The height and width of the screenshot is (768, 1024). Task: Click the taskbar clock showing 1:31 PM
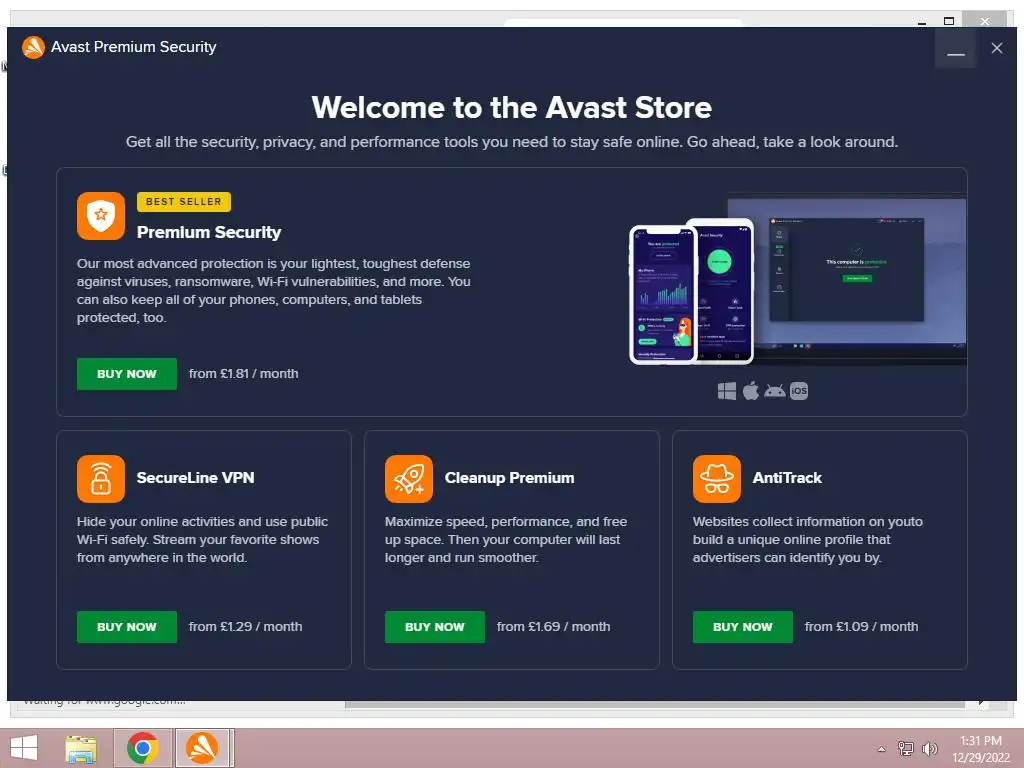tap(981, 749)
